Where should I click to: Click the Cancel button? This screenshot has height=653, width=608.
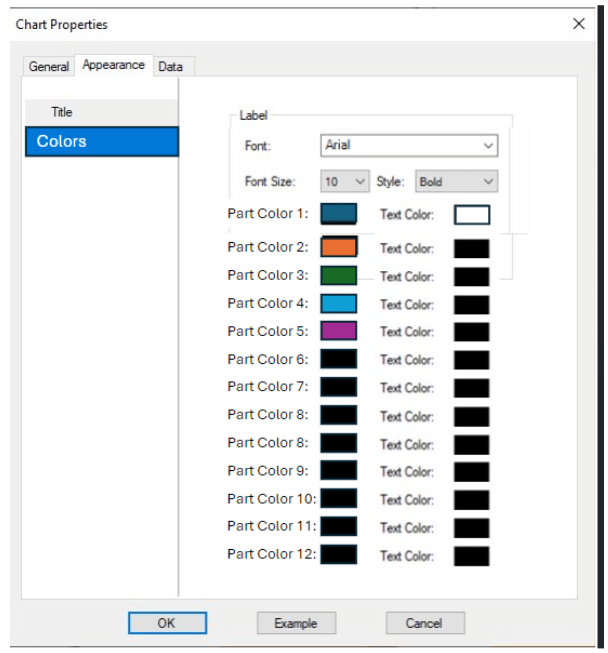(x=424, y=623)
